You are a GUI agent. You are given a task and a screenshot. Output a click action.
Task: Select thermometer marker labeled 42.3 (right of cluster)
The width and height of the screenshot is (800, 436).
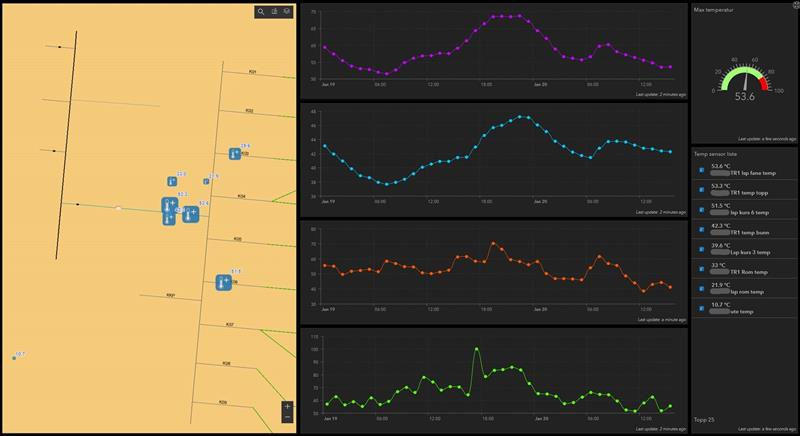tap(191, 215)
